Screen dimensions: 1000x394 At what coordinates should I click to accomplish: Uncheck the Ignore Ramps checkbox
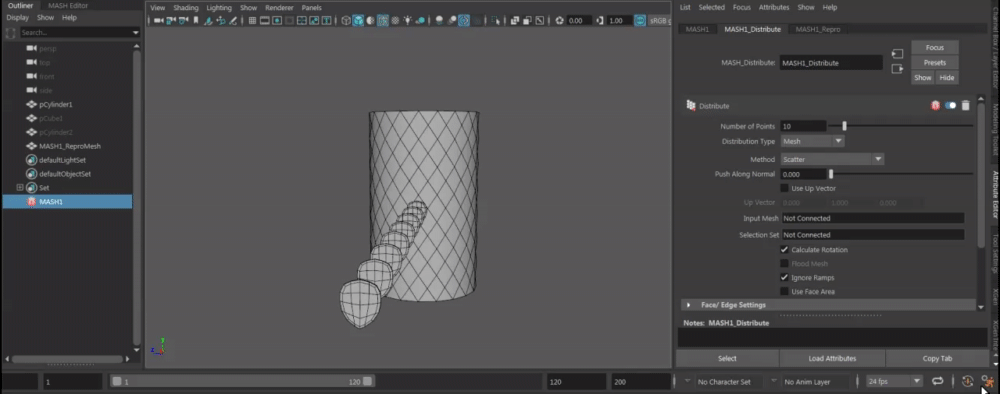click(784, 277)
